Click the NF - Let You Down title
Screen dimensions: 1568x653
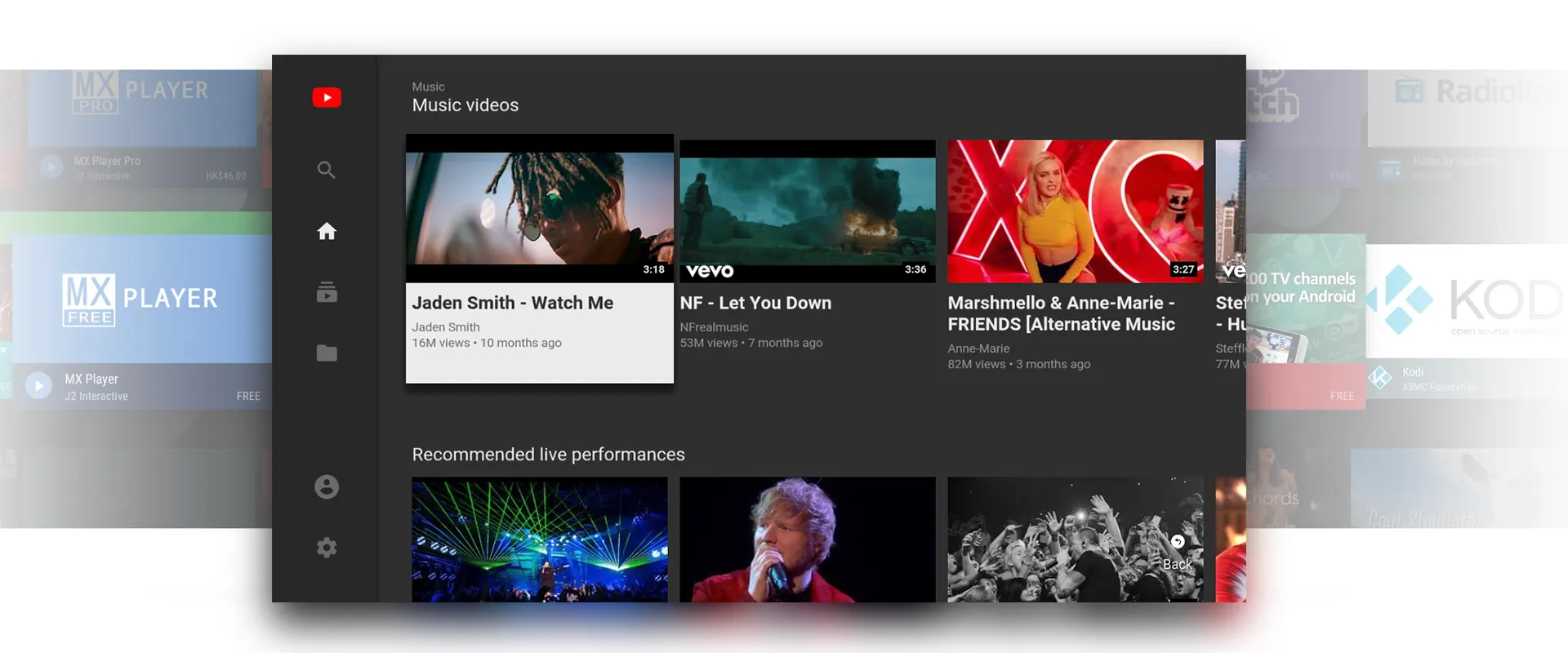pos(755,303)
